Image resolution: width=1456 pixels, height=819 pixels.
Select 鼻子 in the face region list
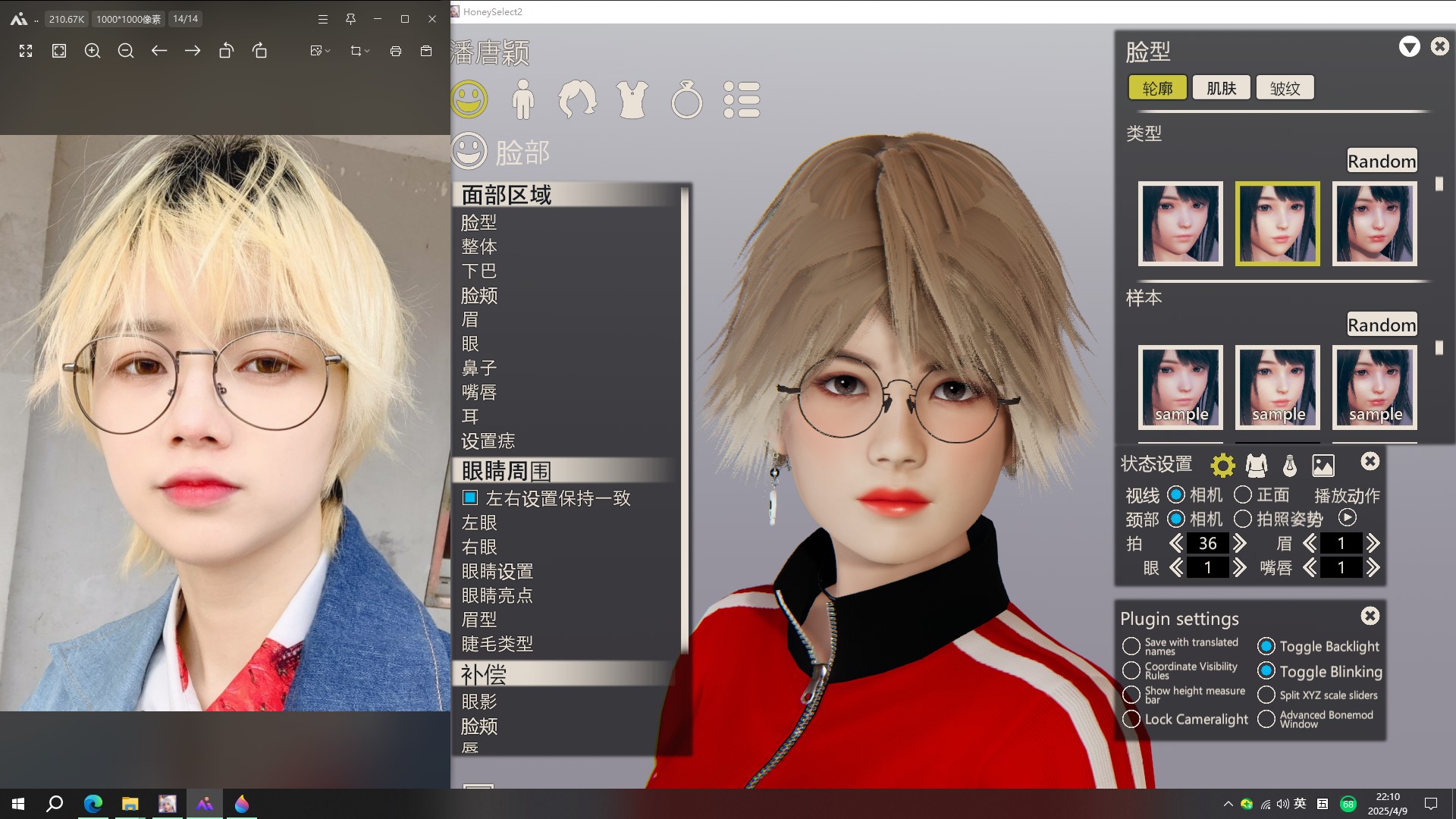pyautogui.click(x=479, y=368)
